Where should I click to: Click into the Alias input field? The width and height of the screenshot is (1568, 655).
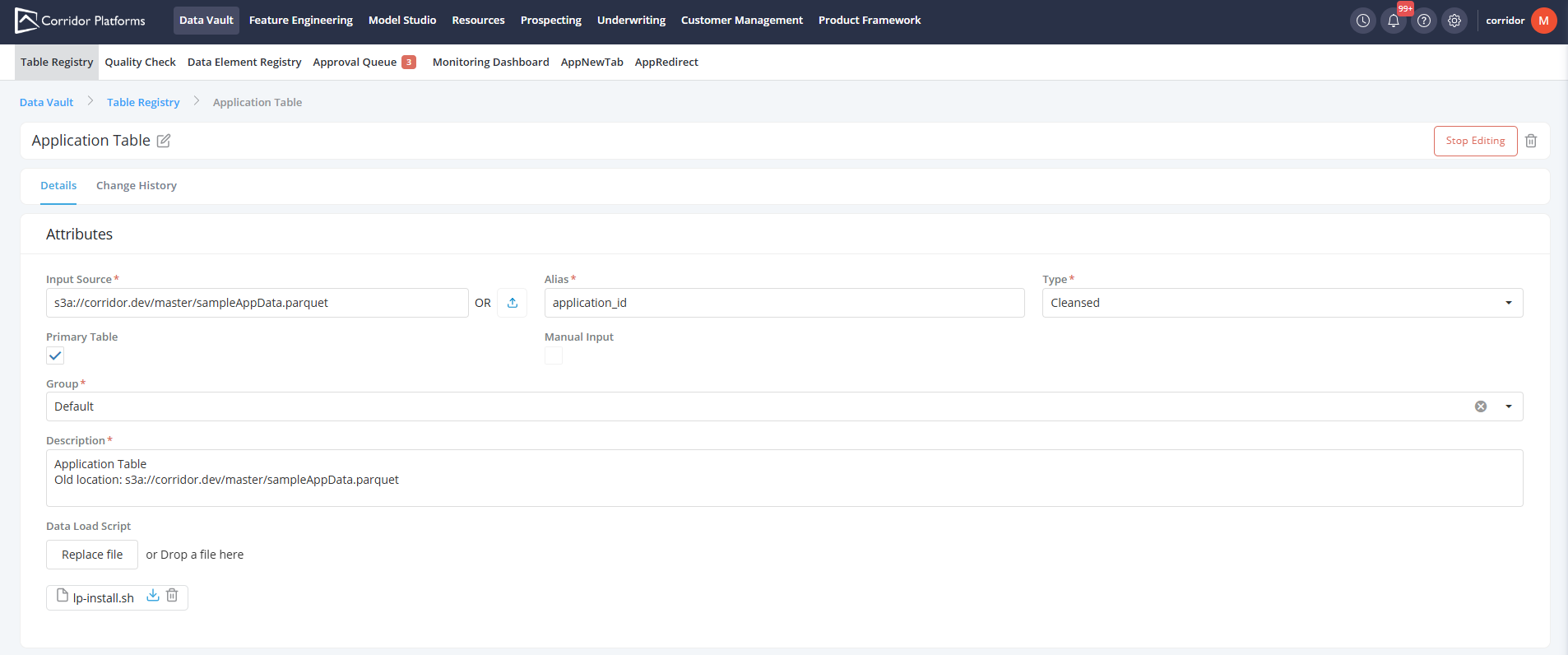pyautogui.click(x=783, y=303)
